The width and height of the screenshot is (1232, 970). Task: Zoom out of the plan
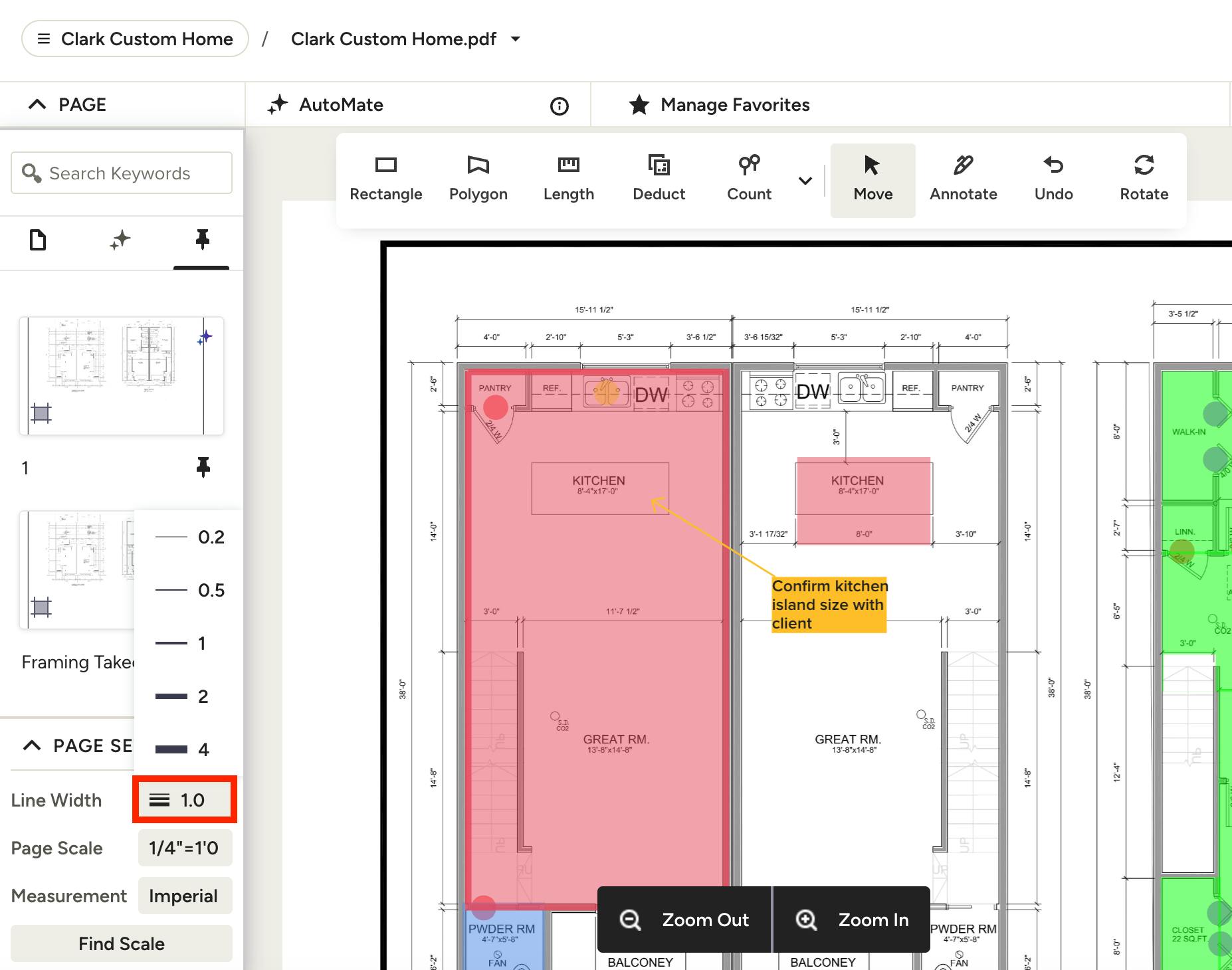click(684, 920)
